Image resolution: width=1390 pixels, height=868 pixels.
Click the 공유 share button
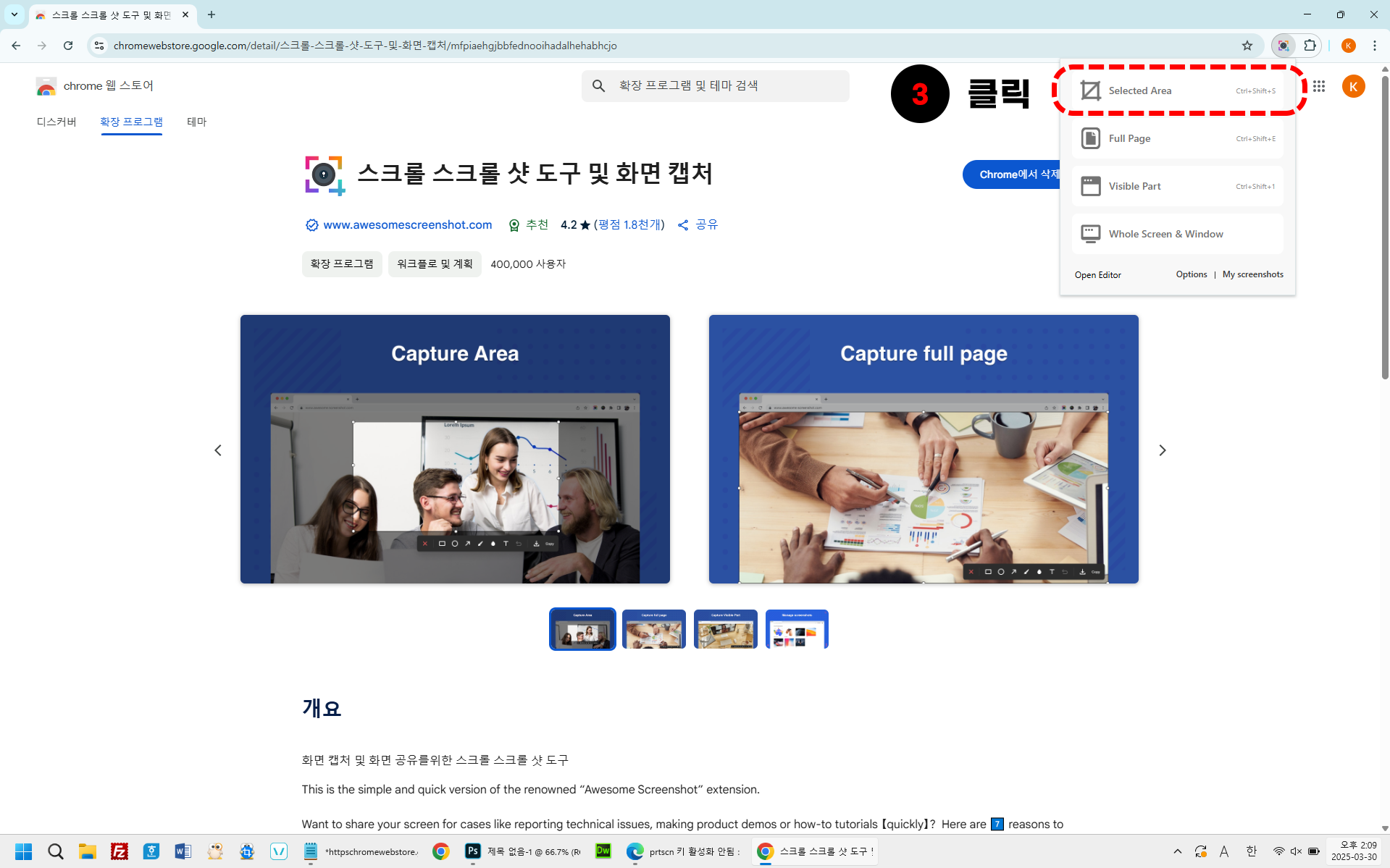[x=698, y=225]
